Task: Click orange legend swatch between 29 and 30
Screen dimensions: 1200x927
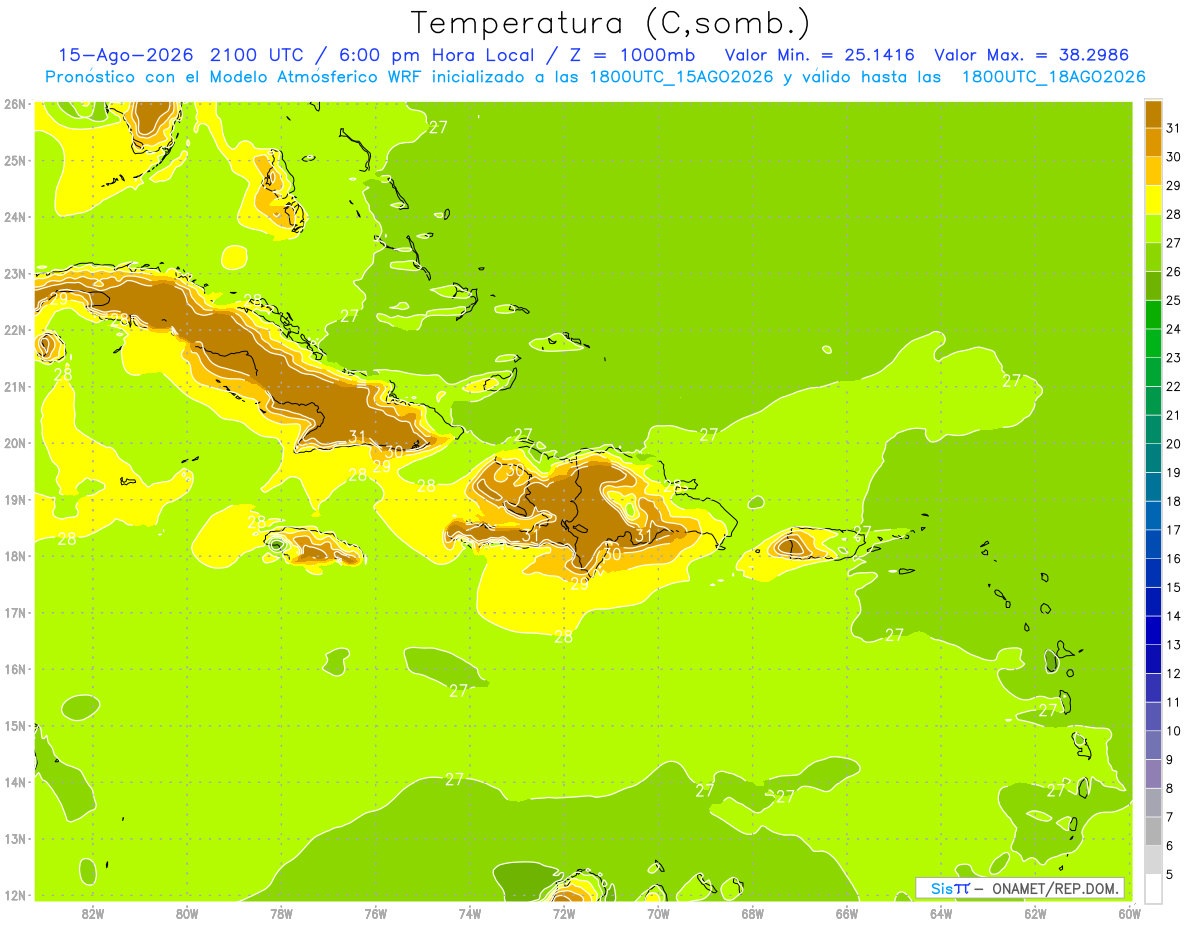Action: [x=1153, y=171]
